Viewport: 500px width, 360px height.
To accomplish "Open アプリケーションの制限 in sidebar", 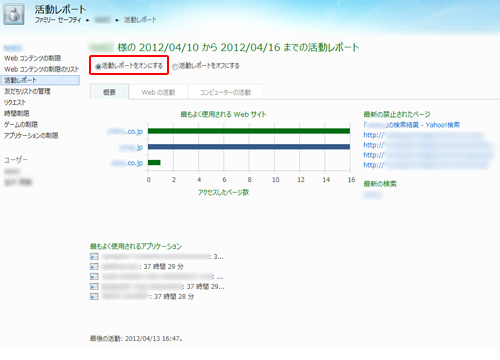I will [31, 135].
